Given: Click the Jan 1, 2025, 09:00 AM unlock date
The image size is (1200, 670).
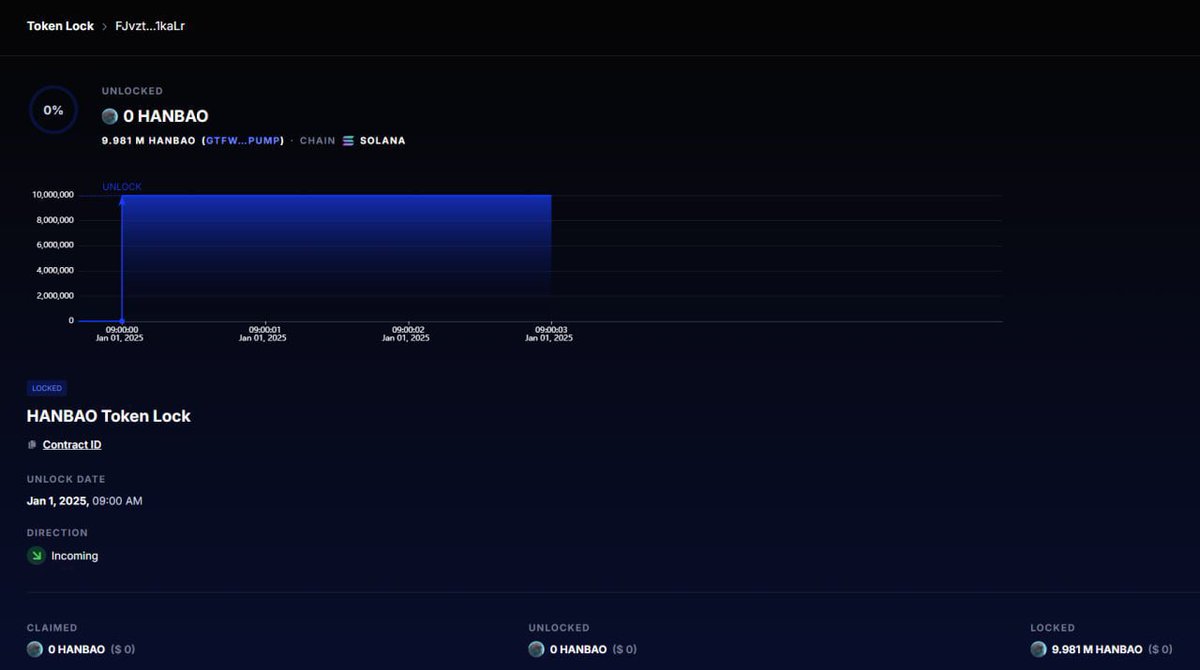Looking at the screenshot, I should point(85,500).
